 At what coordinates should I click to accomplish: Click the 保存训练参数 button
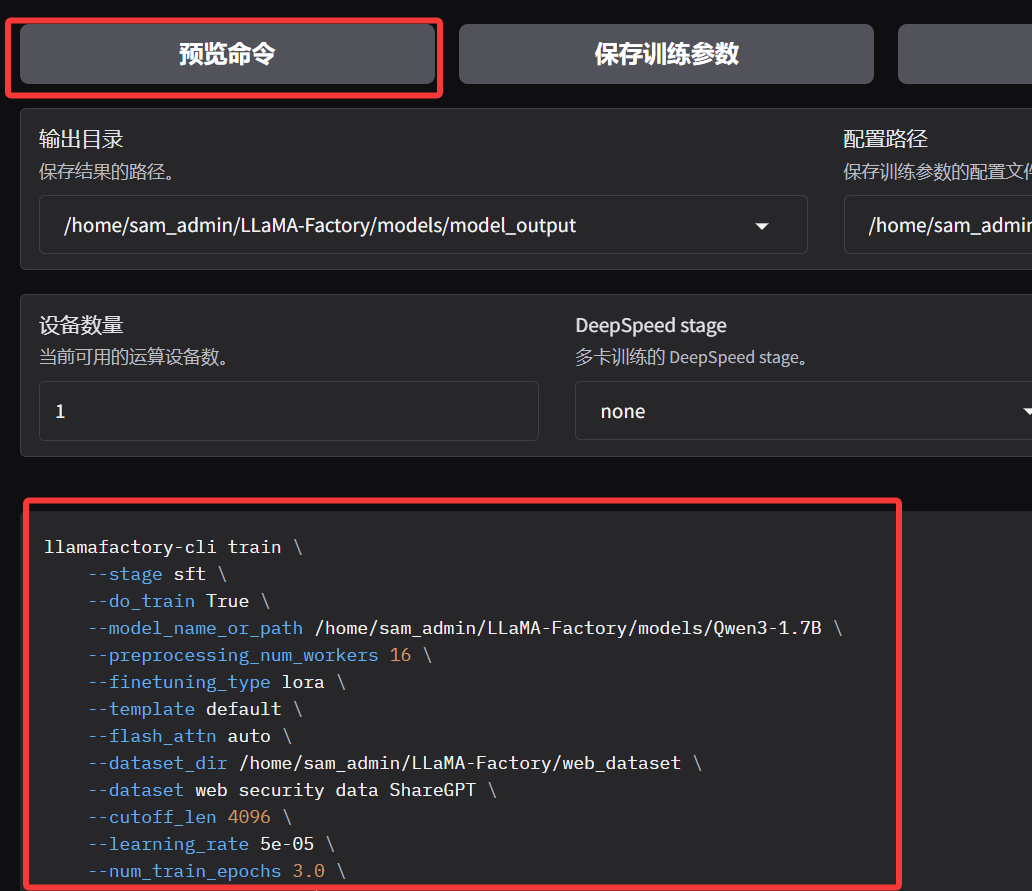[666, 54]
